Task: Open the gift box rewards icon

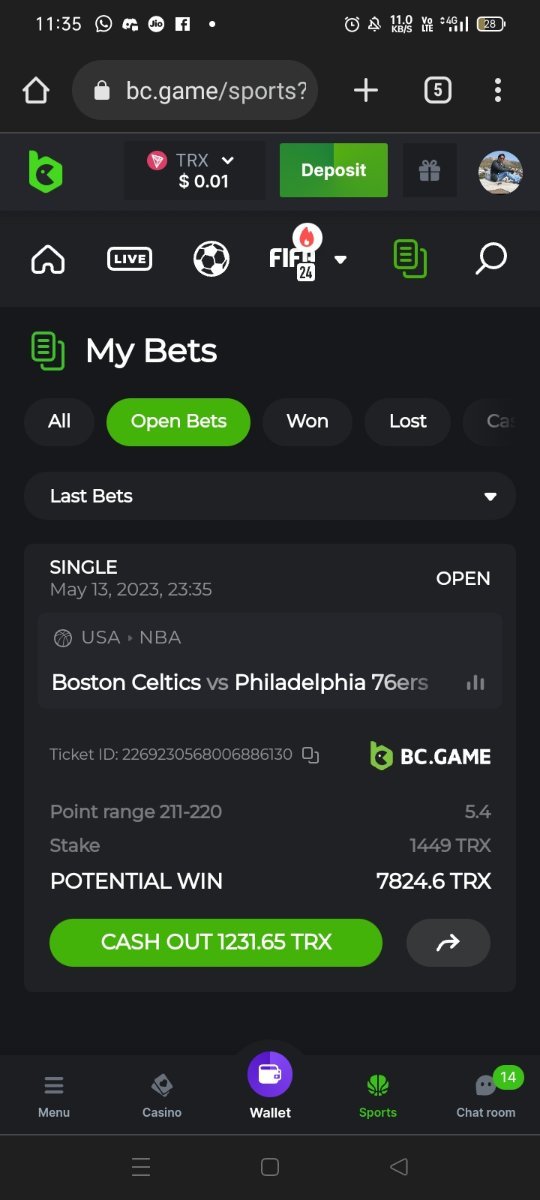Action: (430, 171)
